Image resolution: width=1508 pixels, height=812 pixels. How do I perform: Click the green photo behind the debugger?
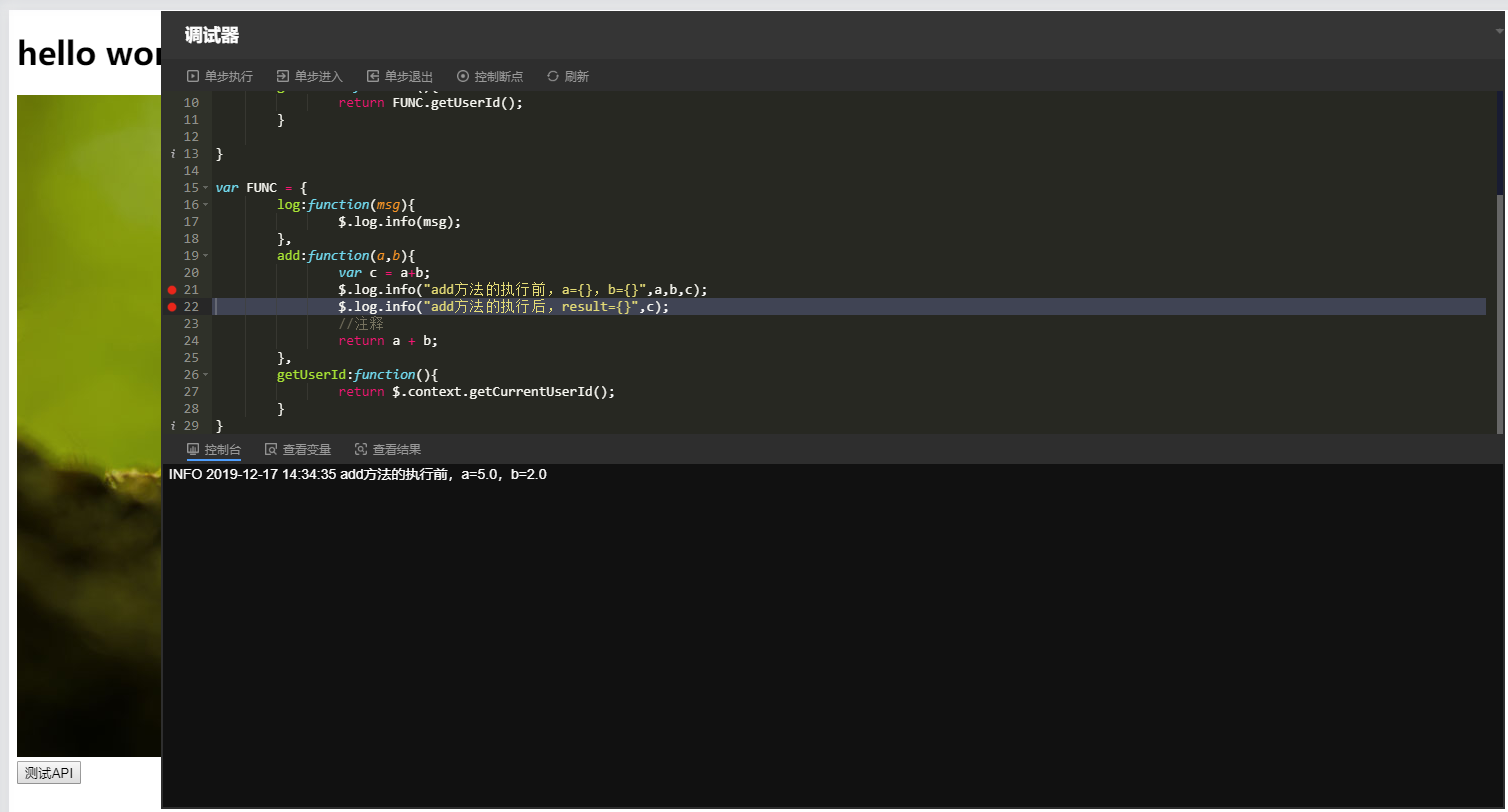click(89, 425)
